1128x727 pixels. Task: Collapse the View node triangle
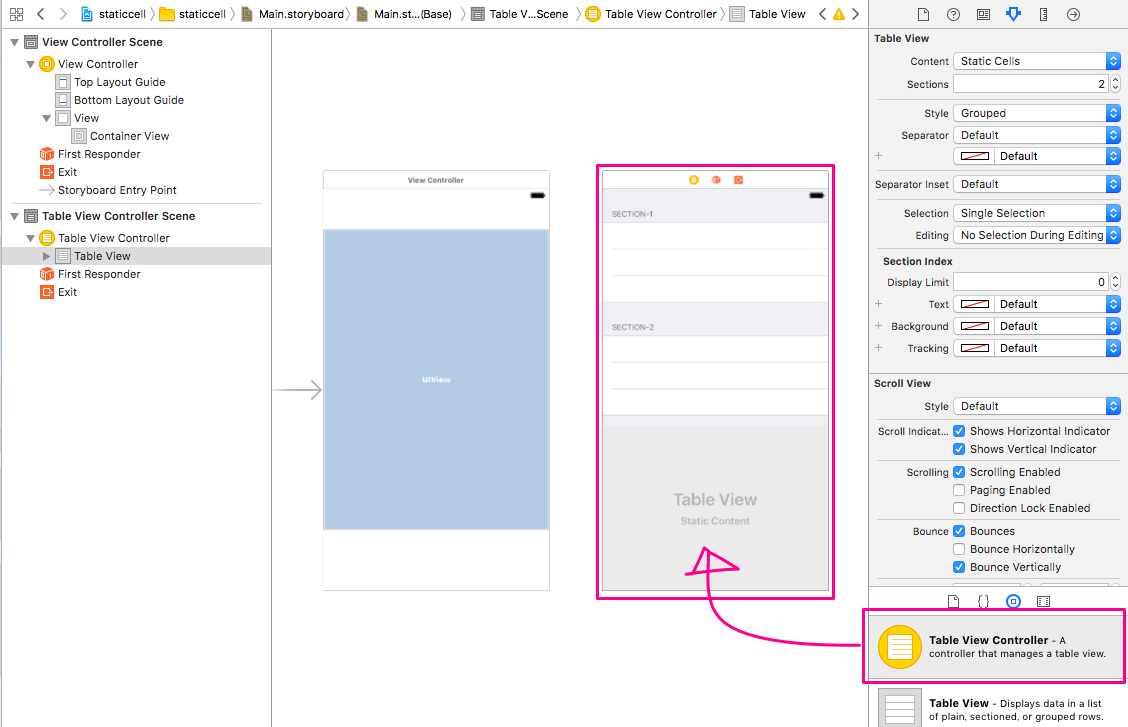tap(46, 118)
